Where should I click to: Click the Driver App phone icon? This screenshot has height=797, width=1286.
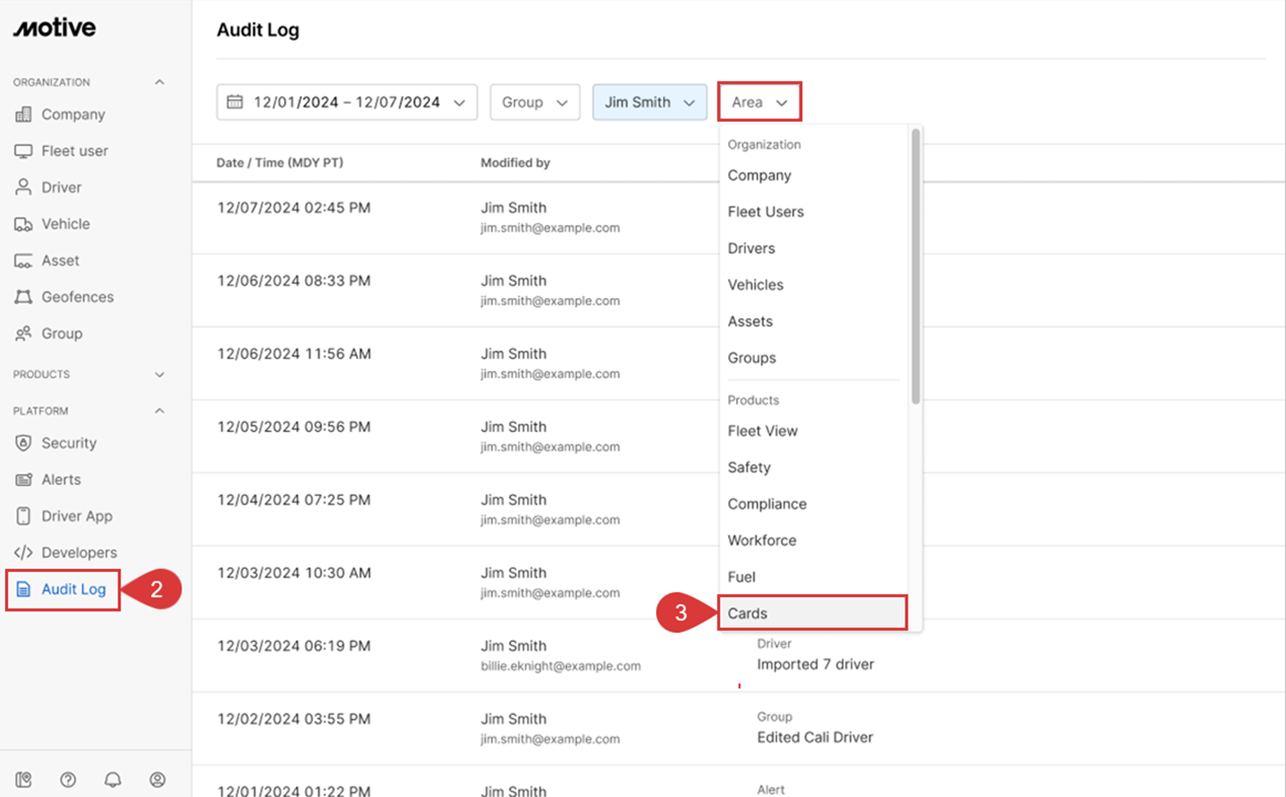23,516
